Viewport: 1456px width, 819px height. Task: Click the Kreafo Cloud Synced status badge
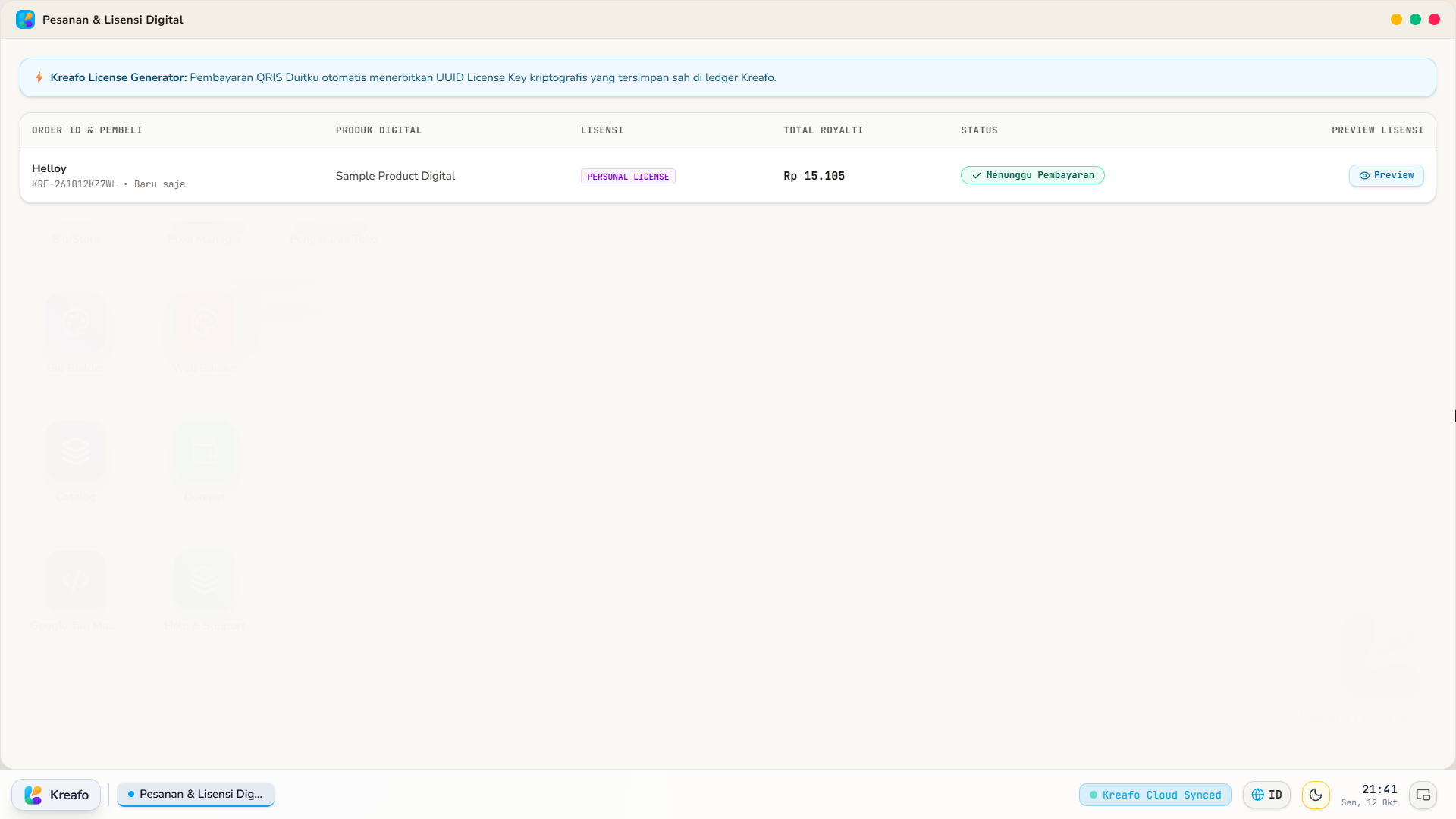click(1155, 795)
